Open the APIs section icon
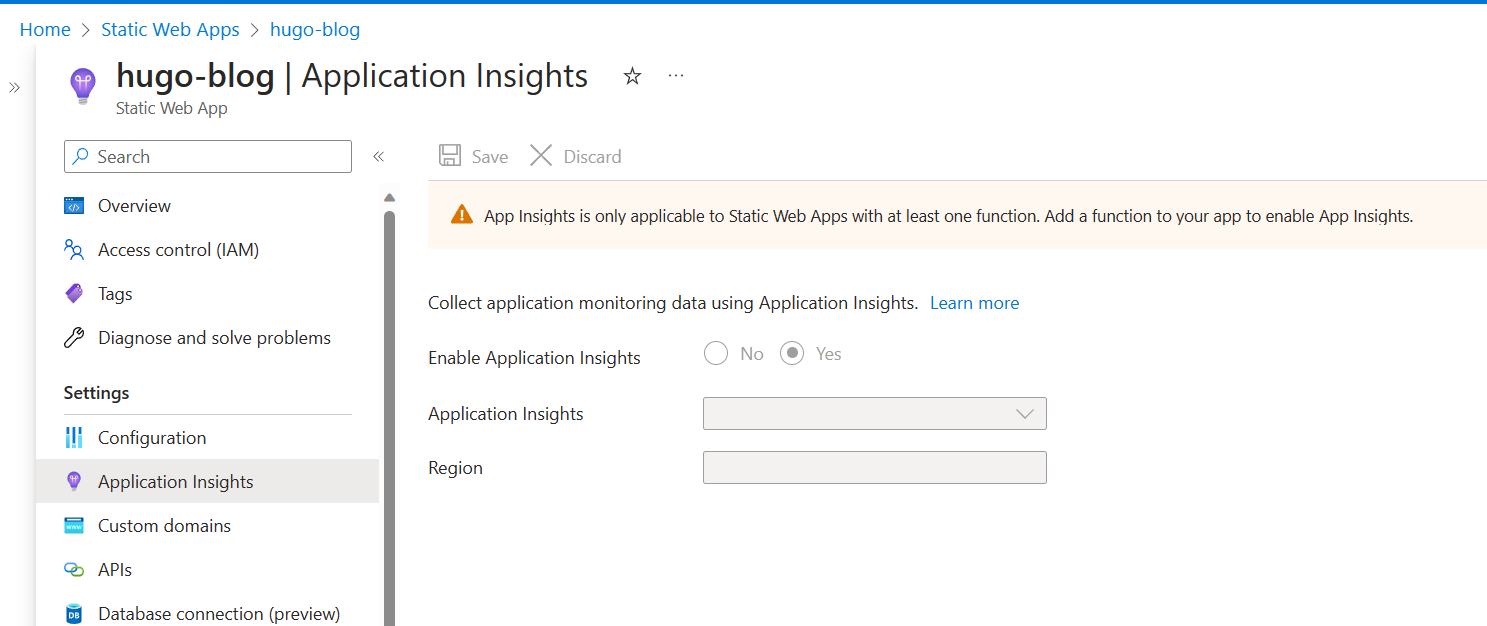This screenshot has width=1487, height=626. 74,569
